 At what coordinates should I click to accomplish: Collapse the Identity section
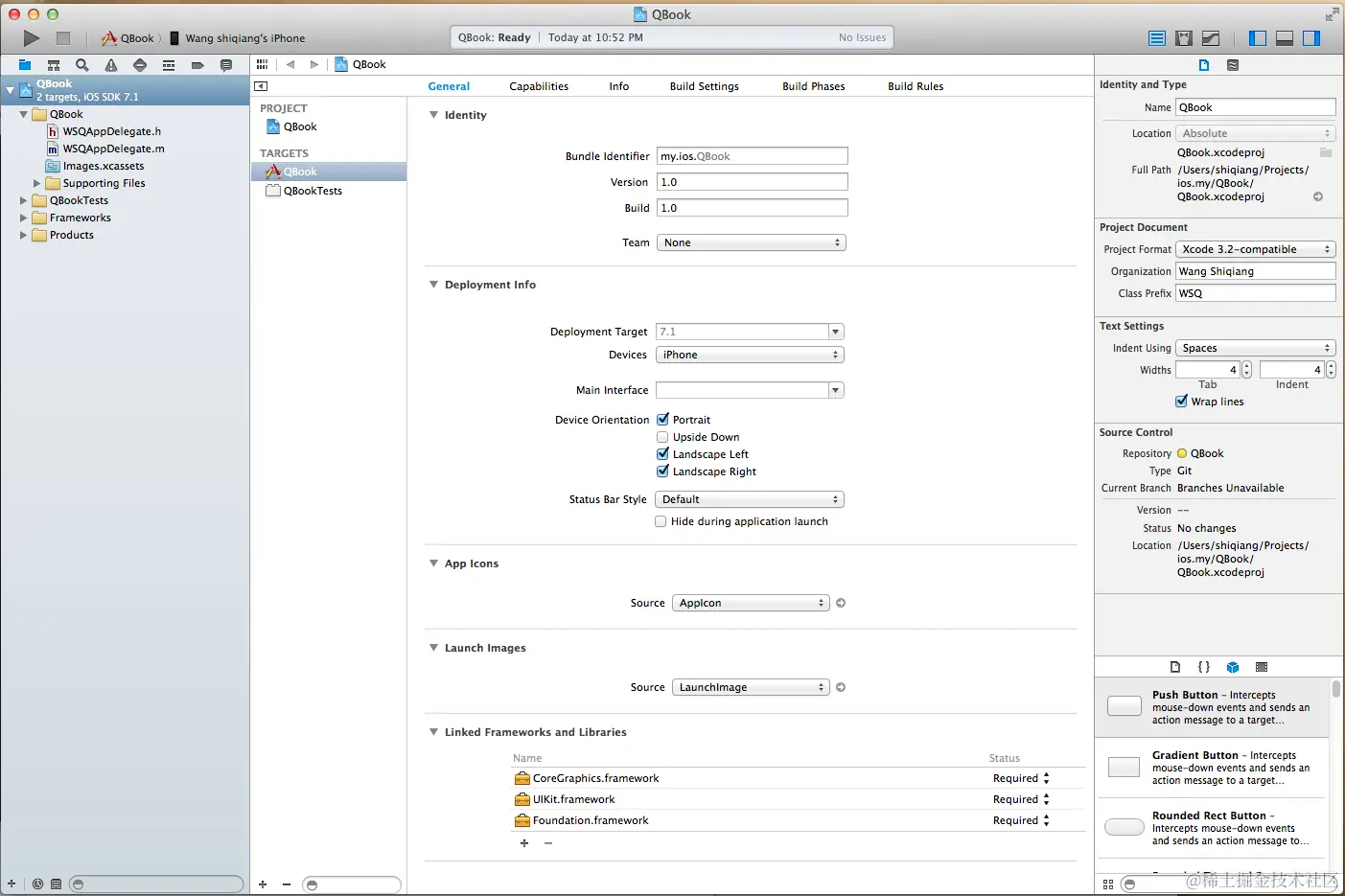pyautogui.click(x=433, y=115)
